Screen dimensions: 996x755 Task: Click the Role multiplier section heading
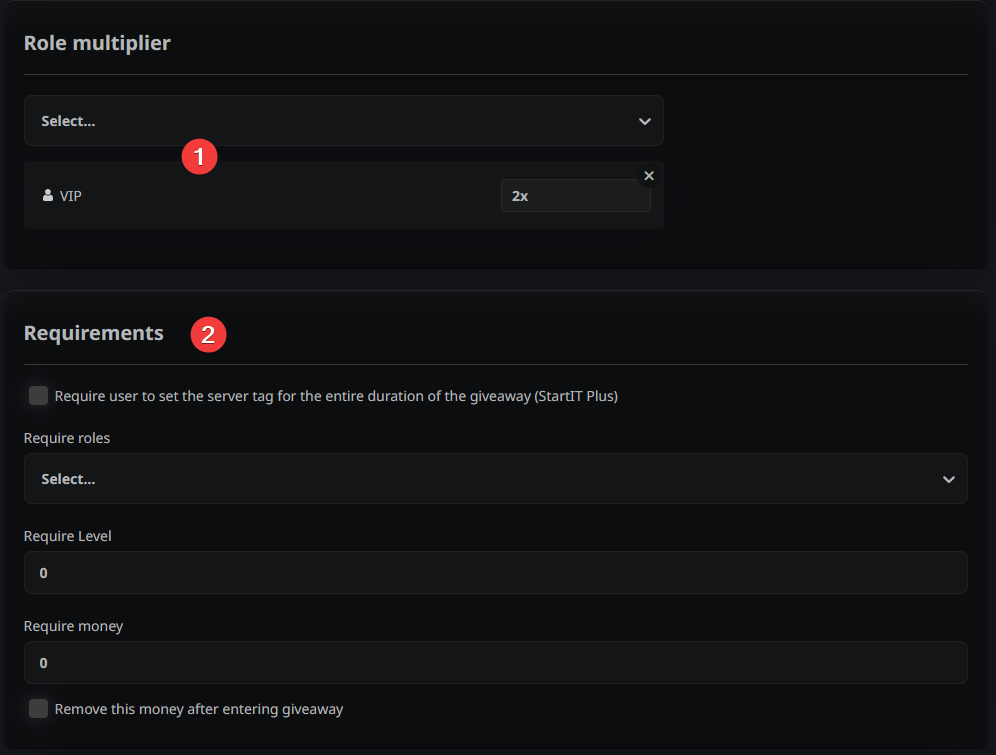tap(97, 43)
